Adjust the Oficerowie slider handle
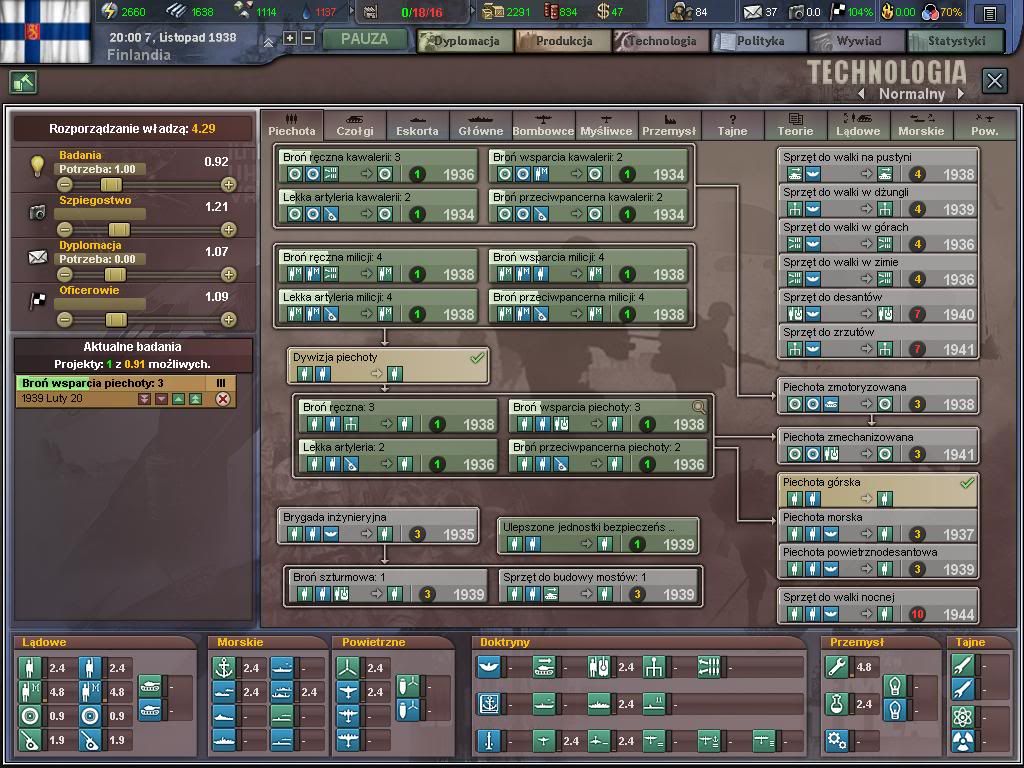The width and height of the screenshot is (1024, 768). 116,320
